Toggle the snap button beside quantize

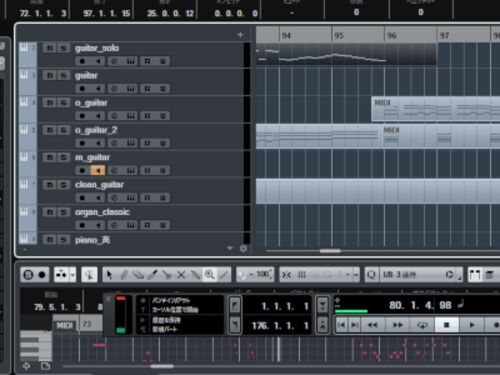coord(287,275)
